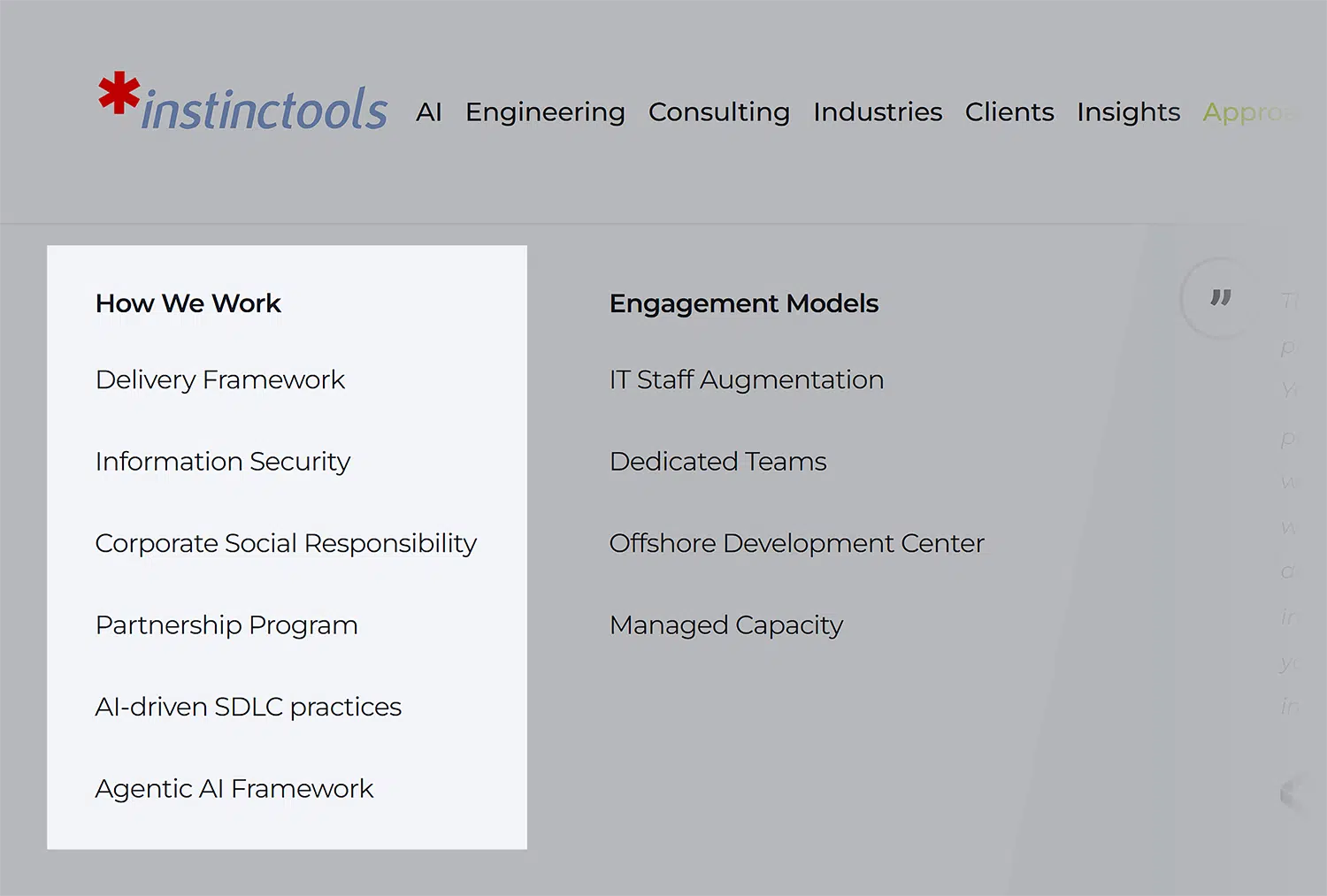Open the AI menu item
This screenshot has width=1327, height=896.
[429, 112]
